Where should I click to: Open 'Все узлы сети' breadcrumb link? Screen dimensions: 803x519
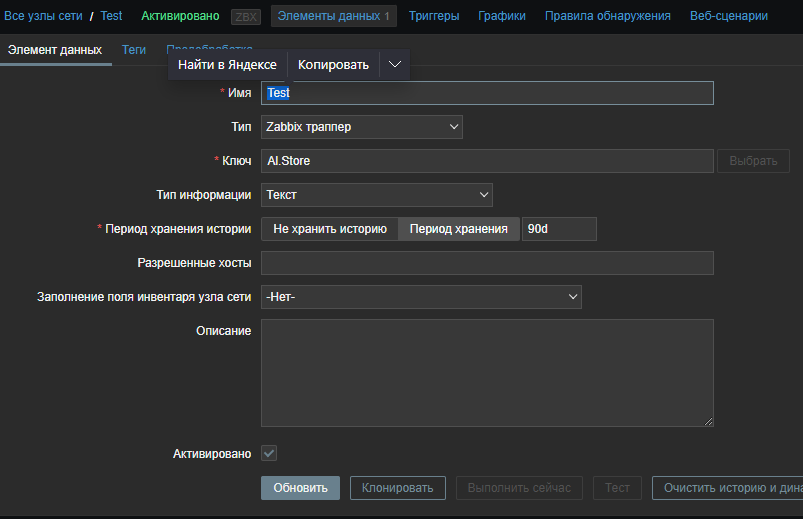click(x=43, y=16)
